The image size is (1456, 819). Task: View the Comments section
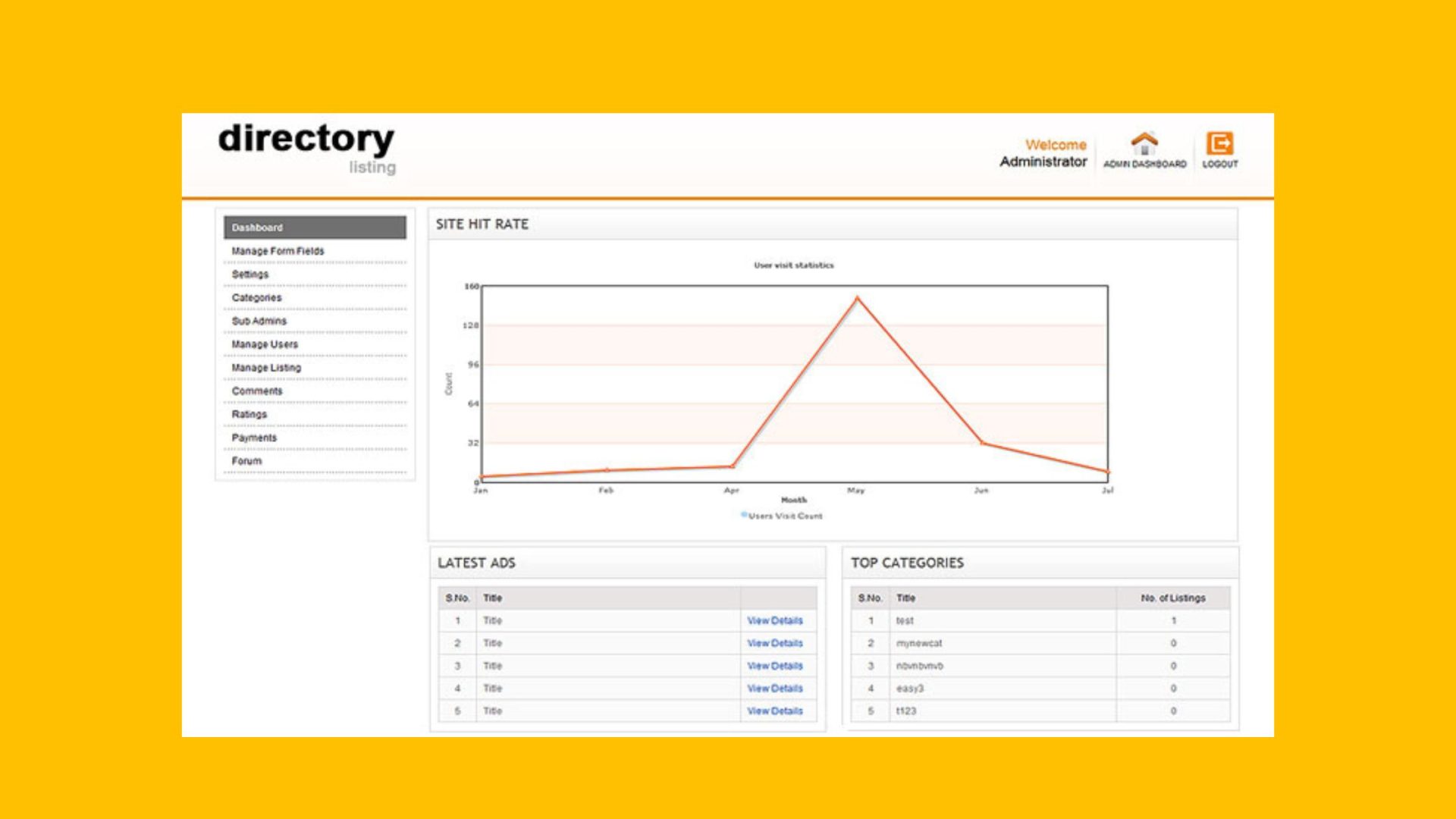[258, 391]
